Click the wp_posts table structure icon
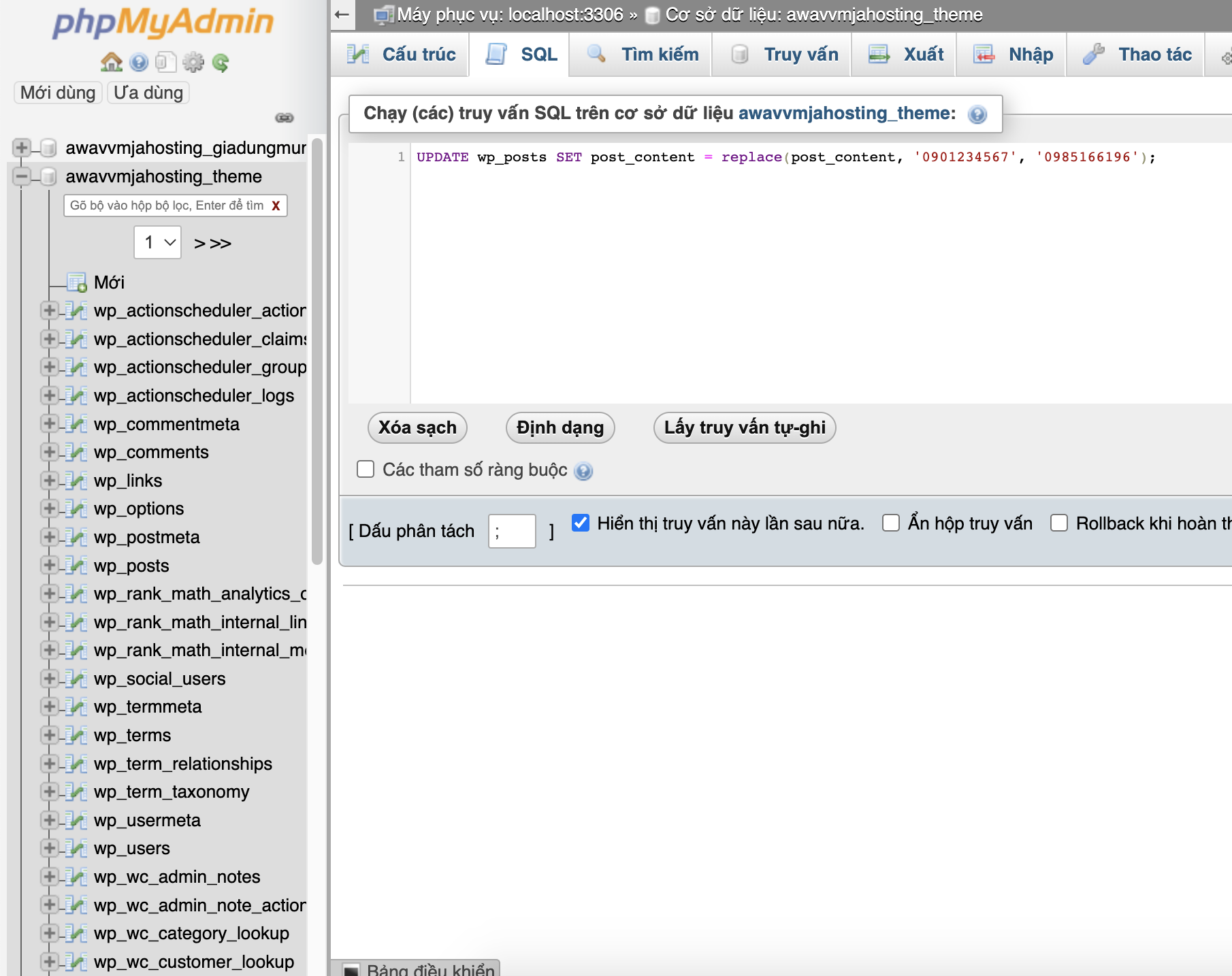 coord(76,566)
